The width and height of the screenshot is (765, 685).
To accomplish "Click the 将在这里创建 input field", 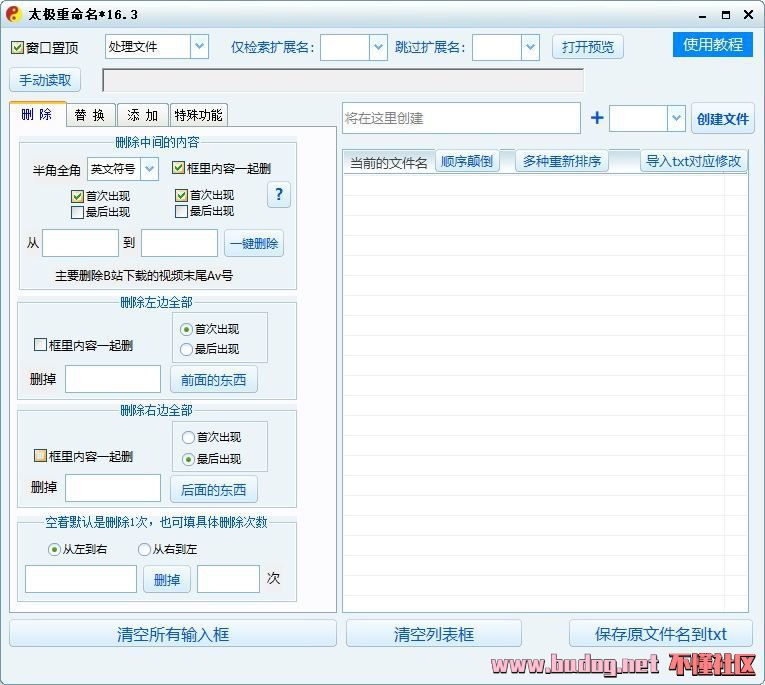I will tap(460, 118).
